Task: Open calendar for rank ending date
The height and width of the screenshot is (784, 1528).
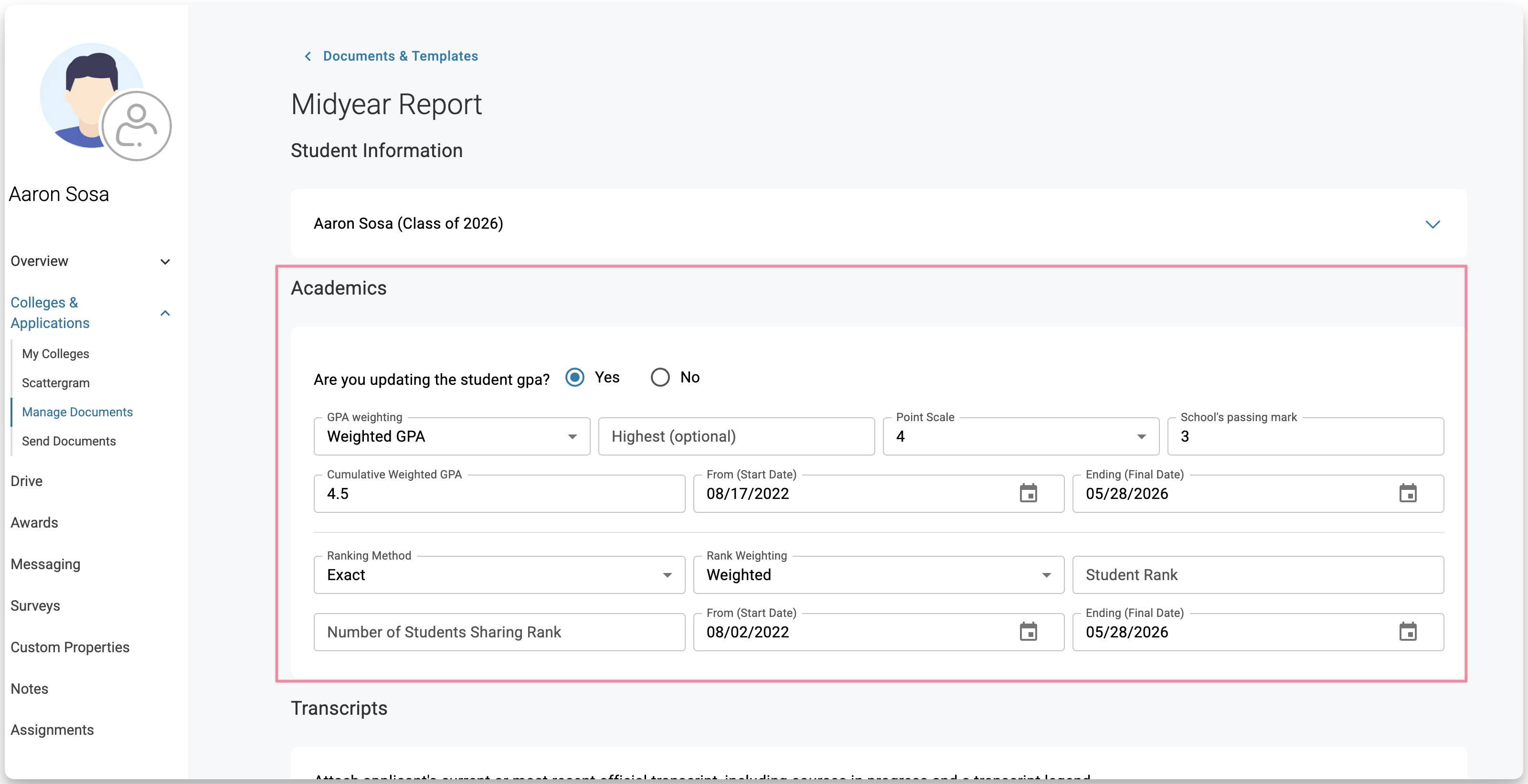Action: [x=1408, y=632]
